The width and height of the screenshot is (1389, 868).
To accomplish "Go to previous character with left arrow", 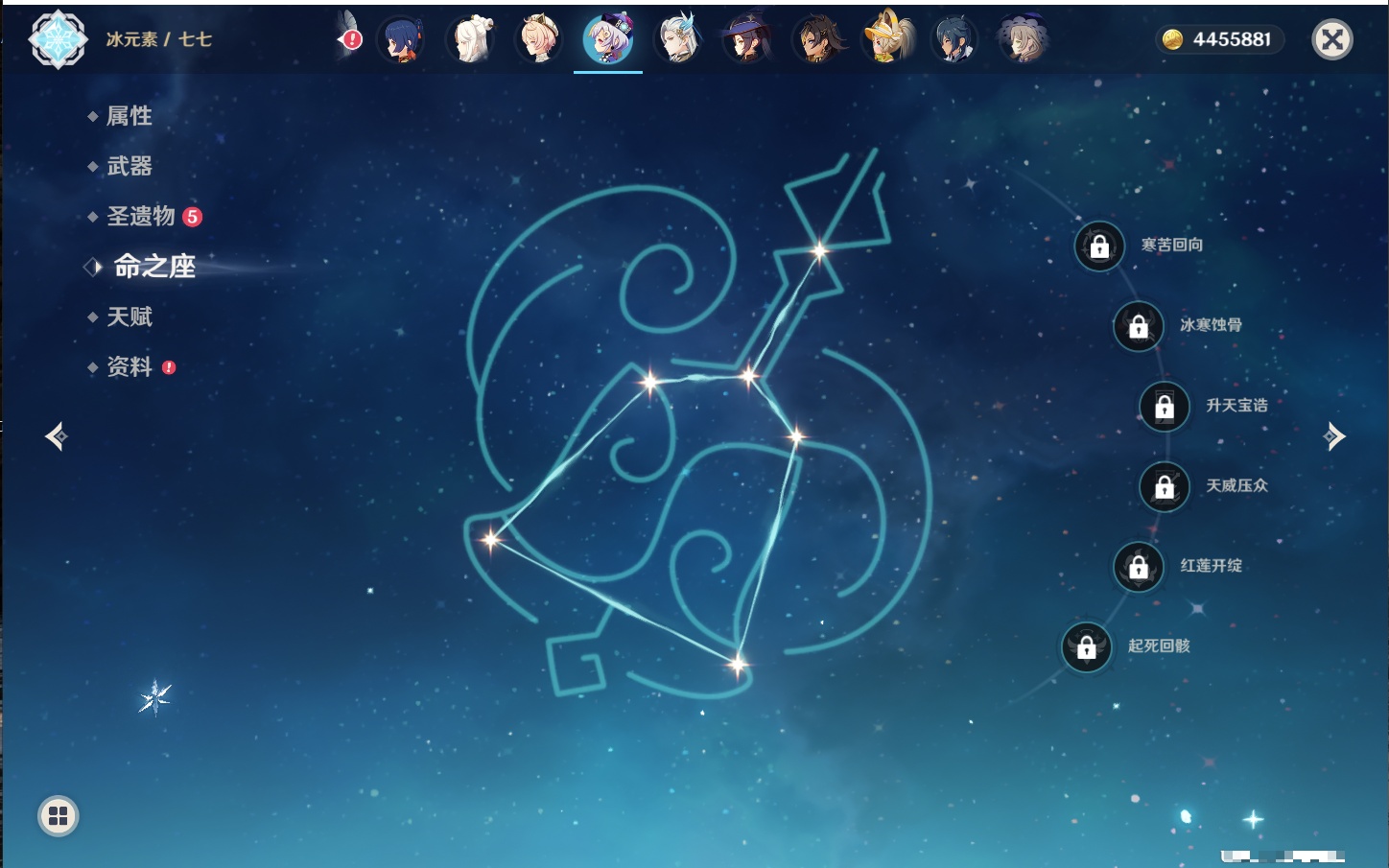I will pos(56,436).
